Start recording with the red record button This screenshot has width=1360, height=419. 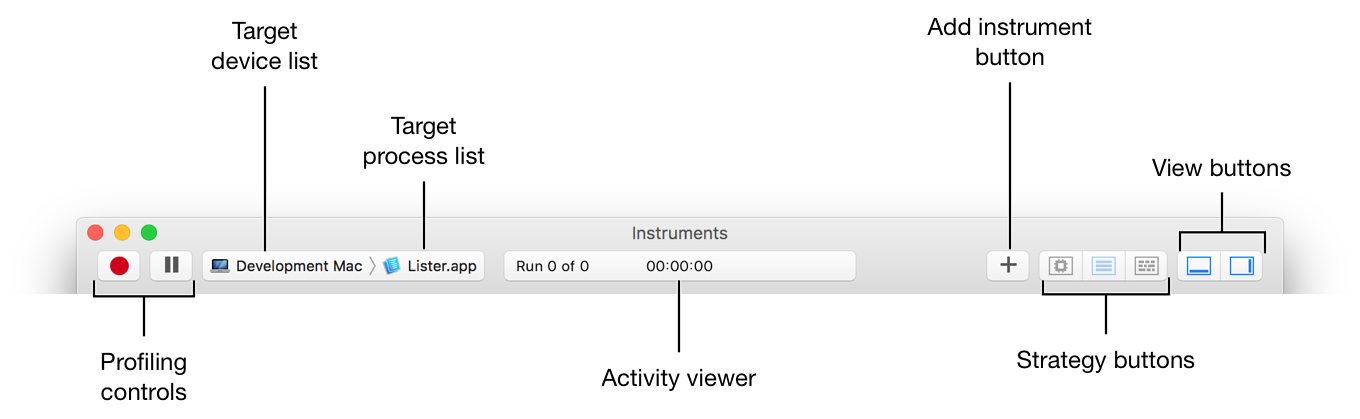pos(120,266)
